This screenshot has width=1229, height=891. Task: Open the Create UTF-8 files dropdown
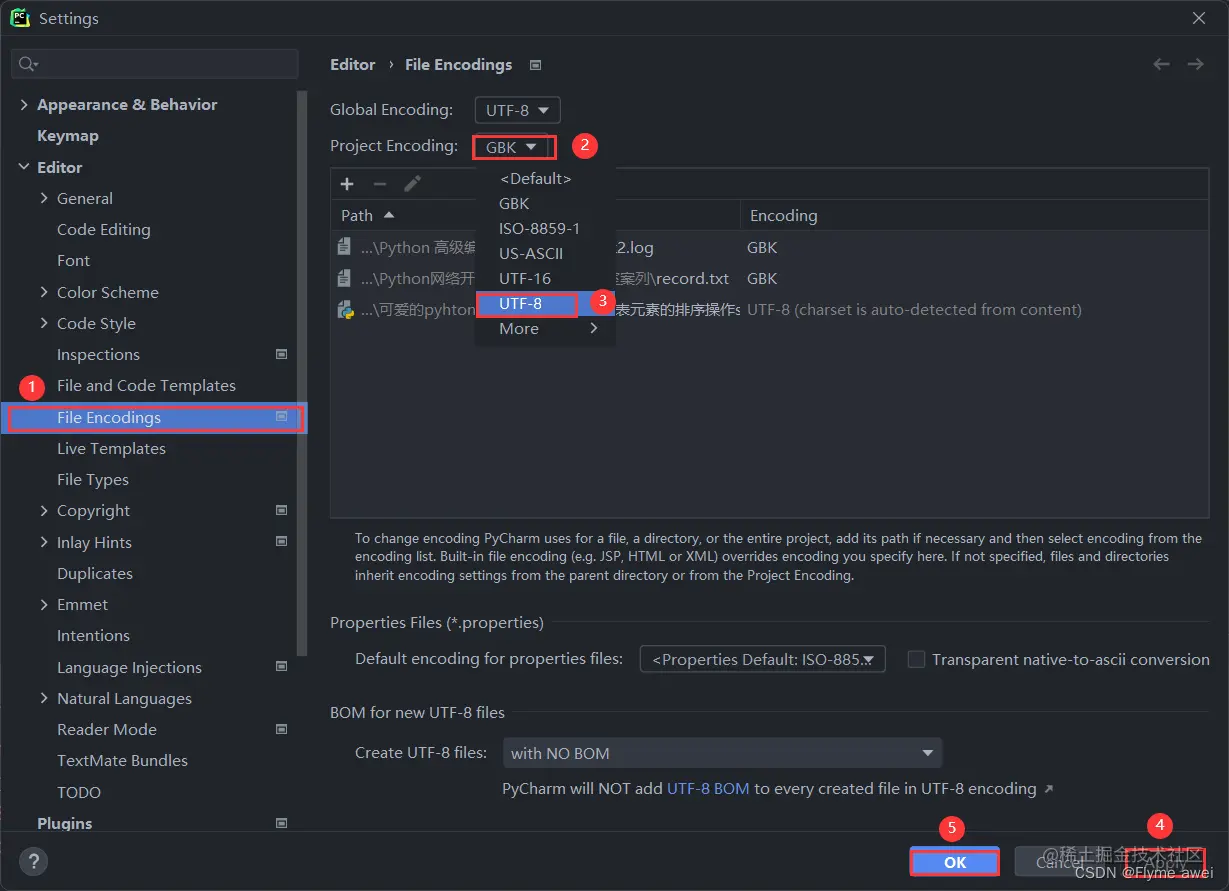[x=722, y=753]
